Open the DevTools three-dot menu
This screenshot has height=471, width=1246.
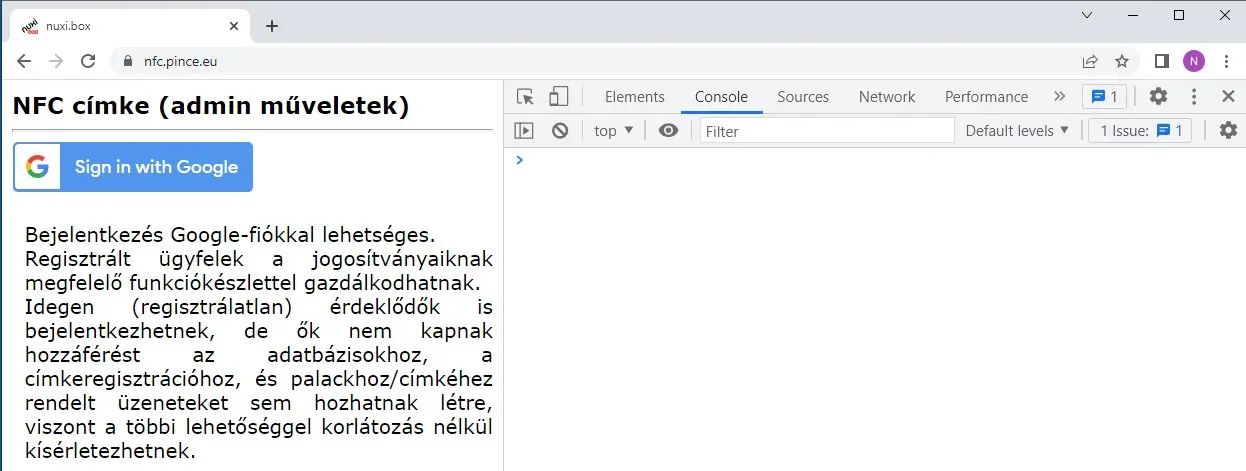(x=1194, y=97)
